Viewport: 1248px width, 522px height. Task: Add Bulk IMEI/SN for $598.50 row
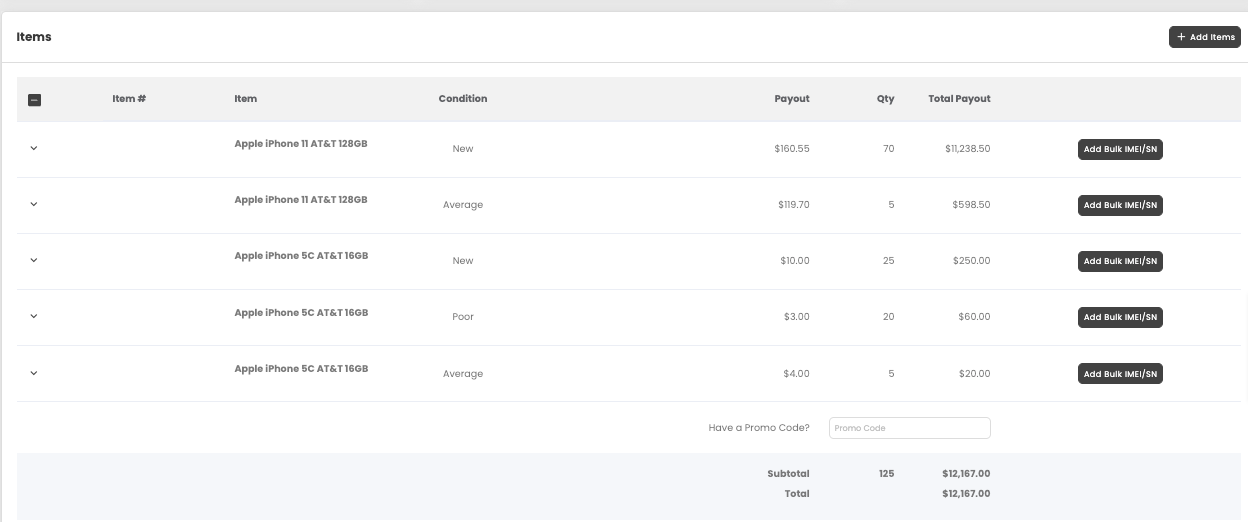tap(1120, 205)
